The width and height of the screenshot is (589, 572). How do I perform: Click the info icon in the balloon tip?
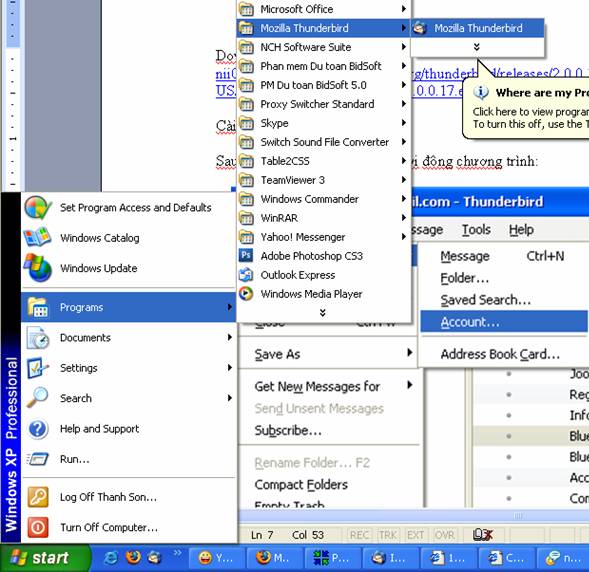click(481, 92)
